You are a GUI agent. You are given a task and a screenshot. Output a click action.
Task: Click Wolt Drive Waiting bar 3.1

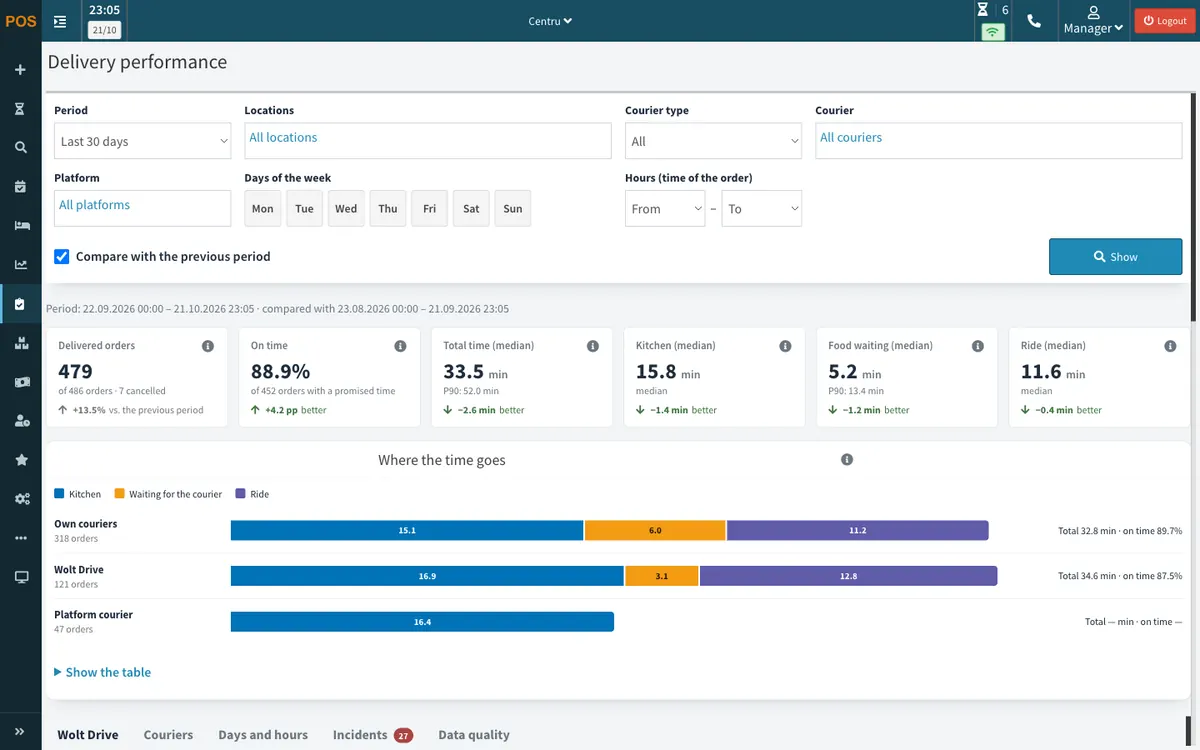point(662,576)
